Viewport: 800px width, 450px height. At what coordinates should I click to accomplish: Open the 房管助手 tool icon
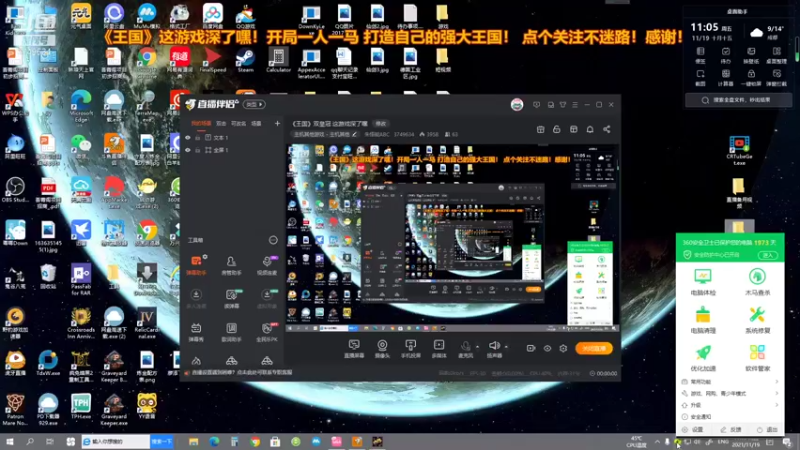click(x=231, y=265)
